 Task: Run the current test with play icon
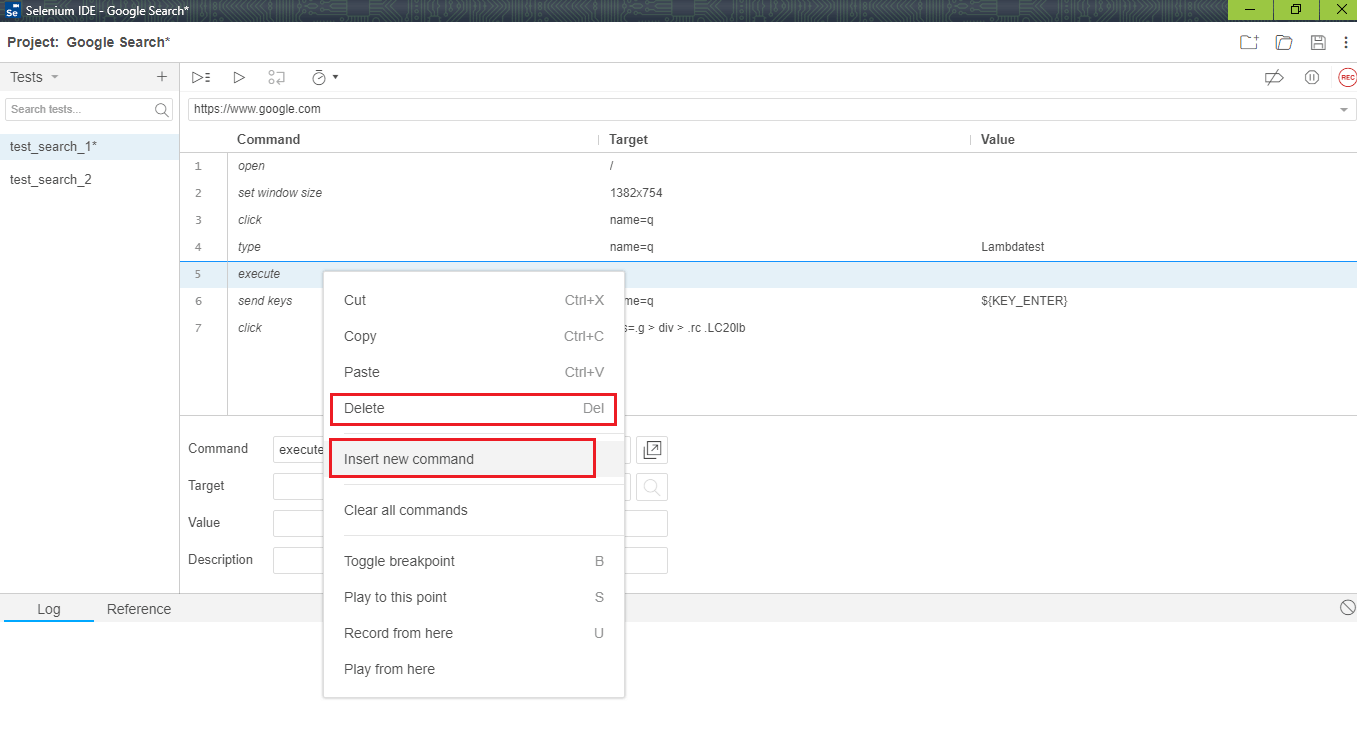click(x=239, y=77)
